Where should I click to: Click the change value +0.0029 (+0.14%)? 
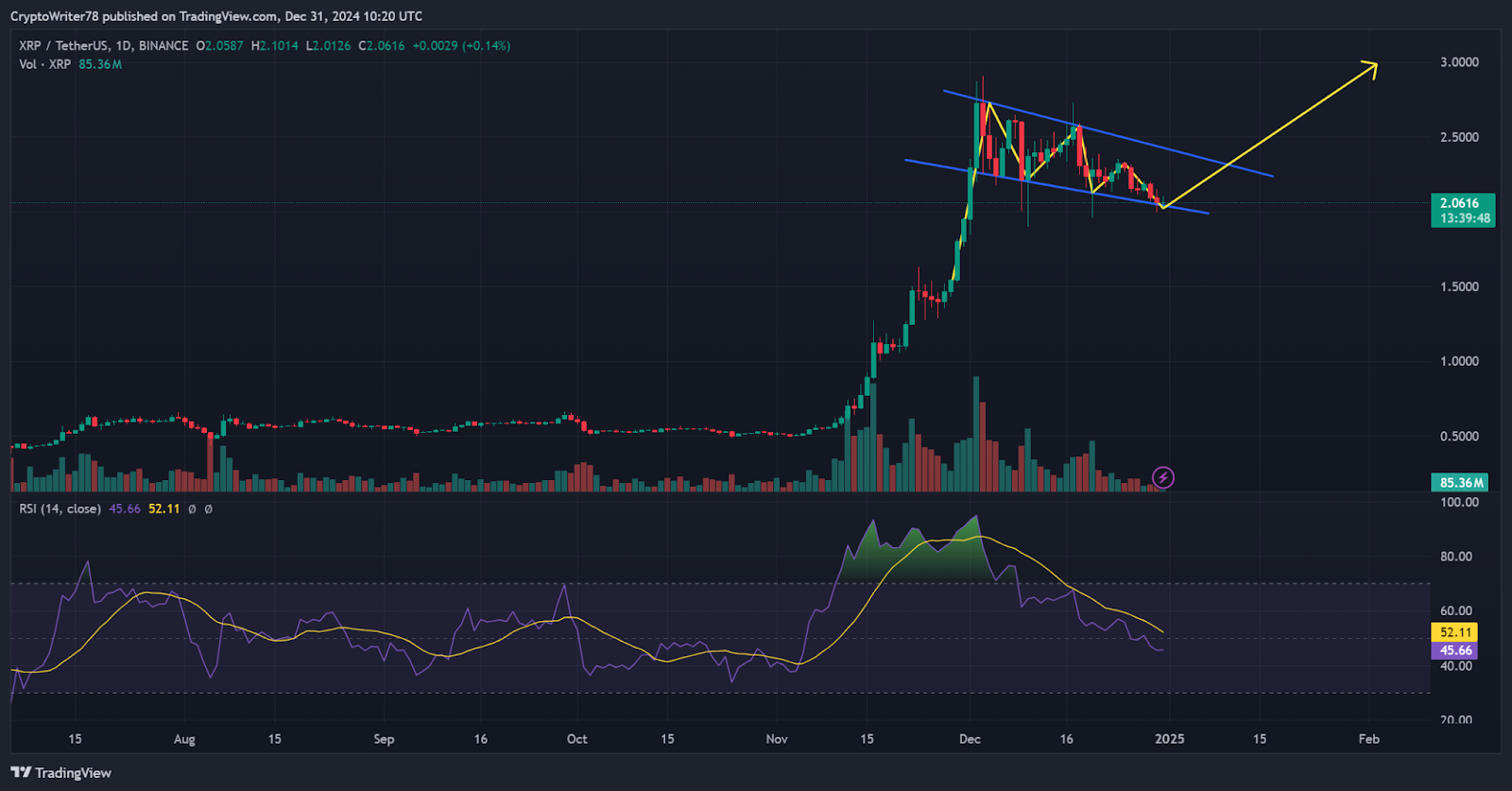coord(461,45)
